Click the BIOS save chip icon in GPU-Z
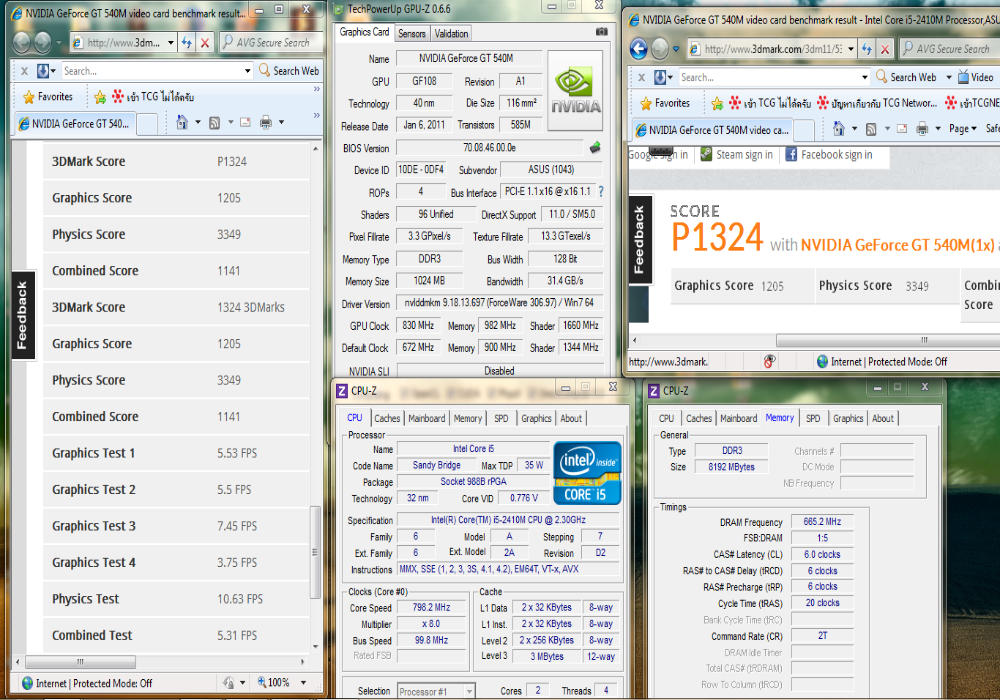This screenshot has width=1000, height=700. point(595,148)
